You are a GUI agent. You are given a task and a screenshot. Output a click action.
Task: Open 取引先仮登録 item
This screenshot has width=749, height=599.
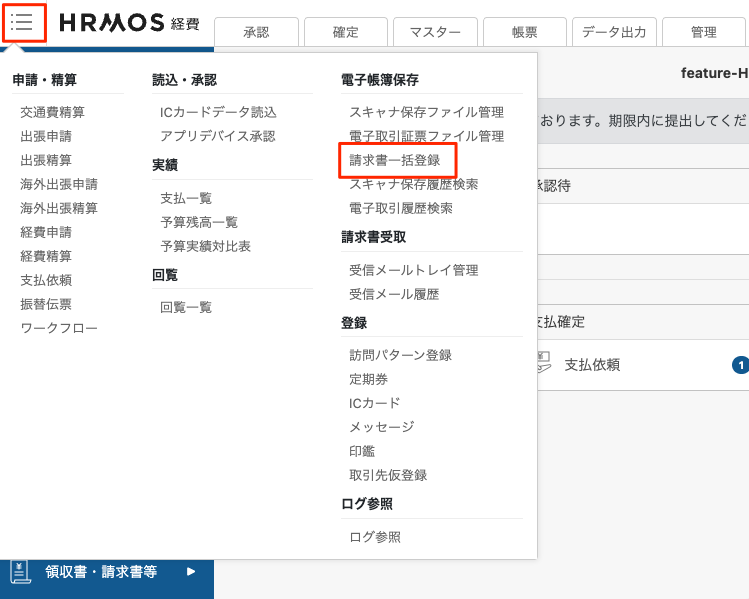(388, 475)
